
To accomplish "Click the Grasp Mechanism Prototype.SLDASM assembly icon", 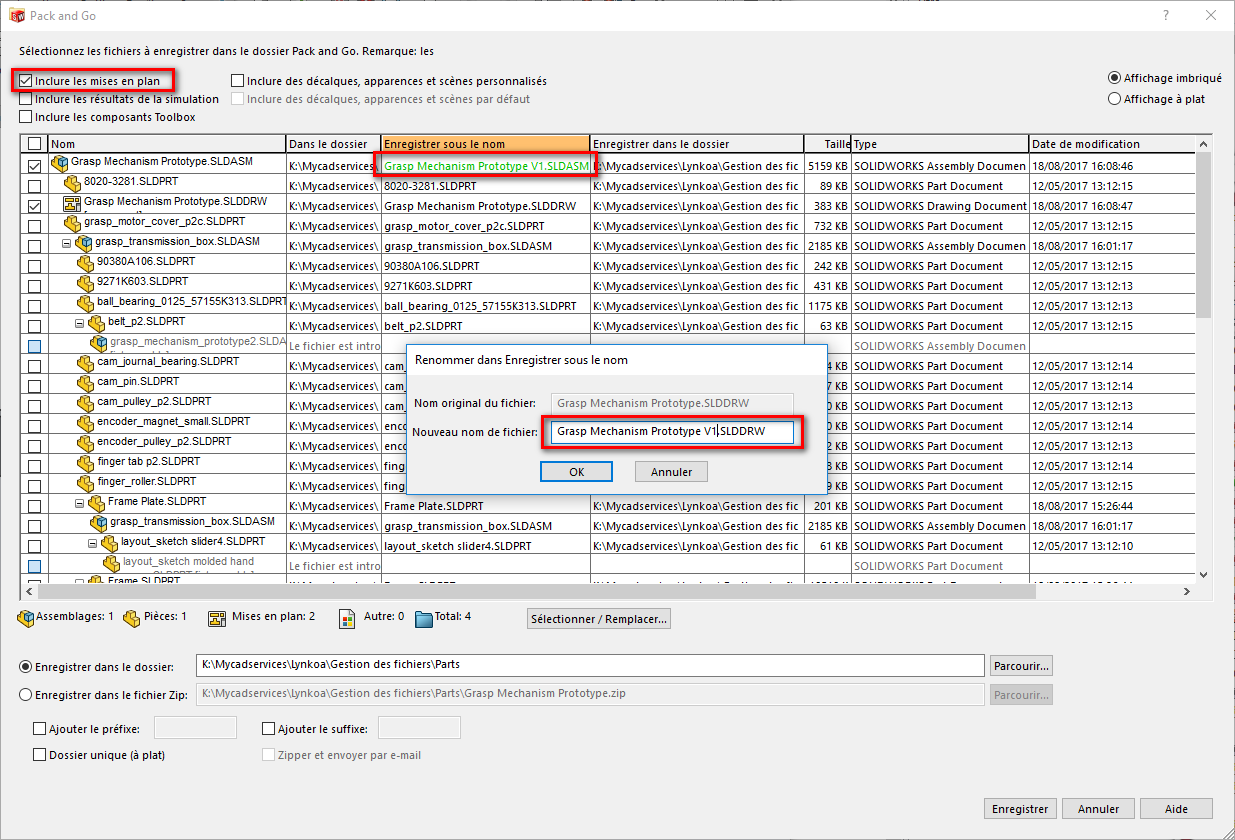I will click(60, 162).
